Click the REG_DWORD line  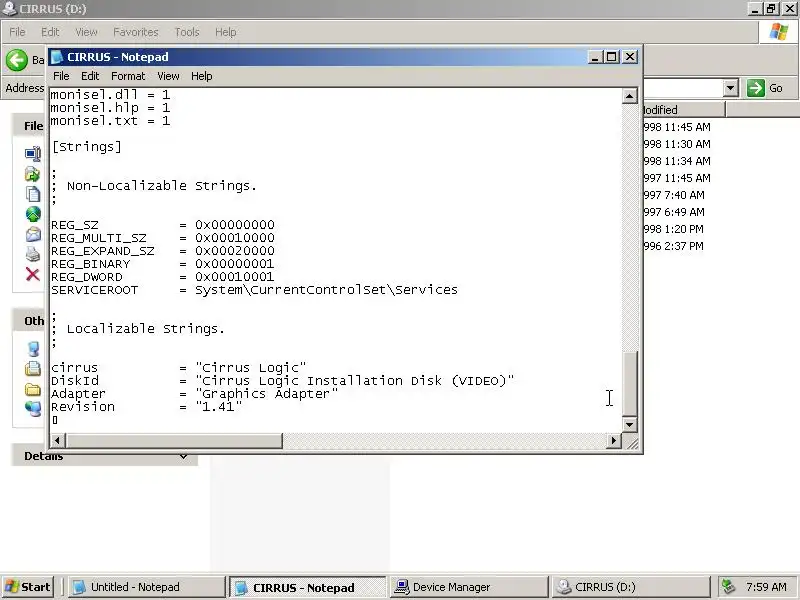pos(163,277)
